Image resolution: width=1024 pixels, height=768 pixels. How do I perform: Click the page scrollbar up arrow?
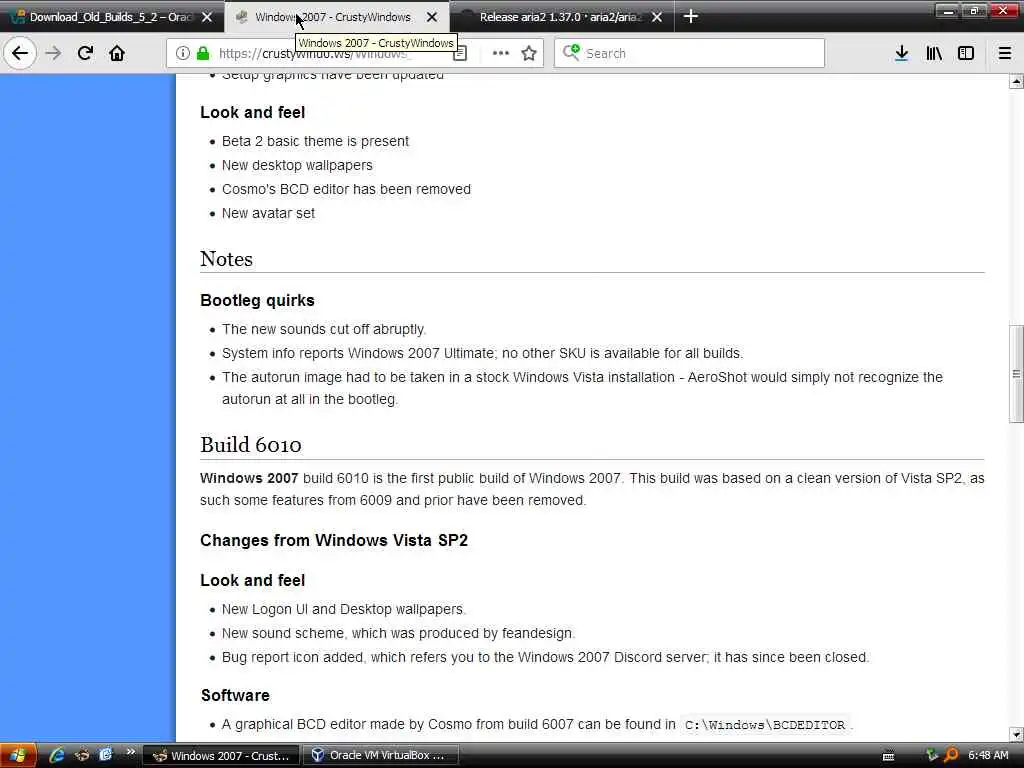[1016, 82]
